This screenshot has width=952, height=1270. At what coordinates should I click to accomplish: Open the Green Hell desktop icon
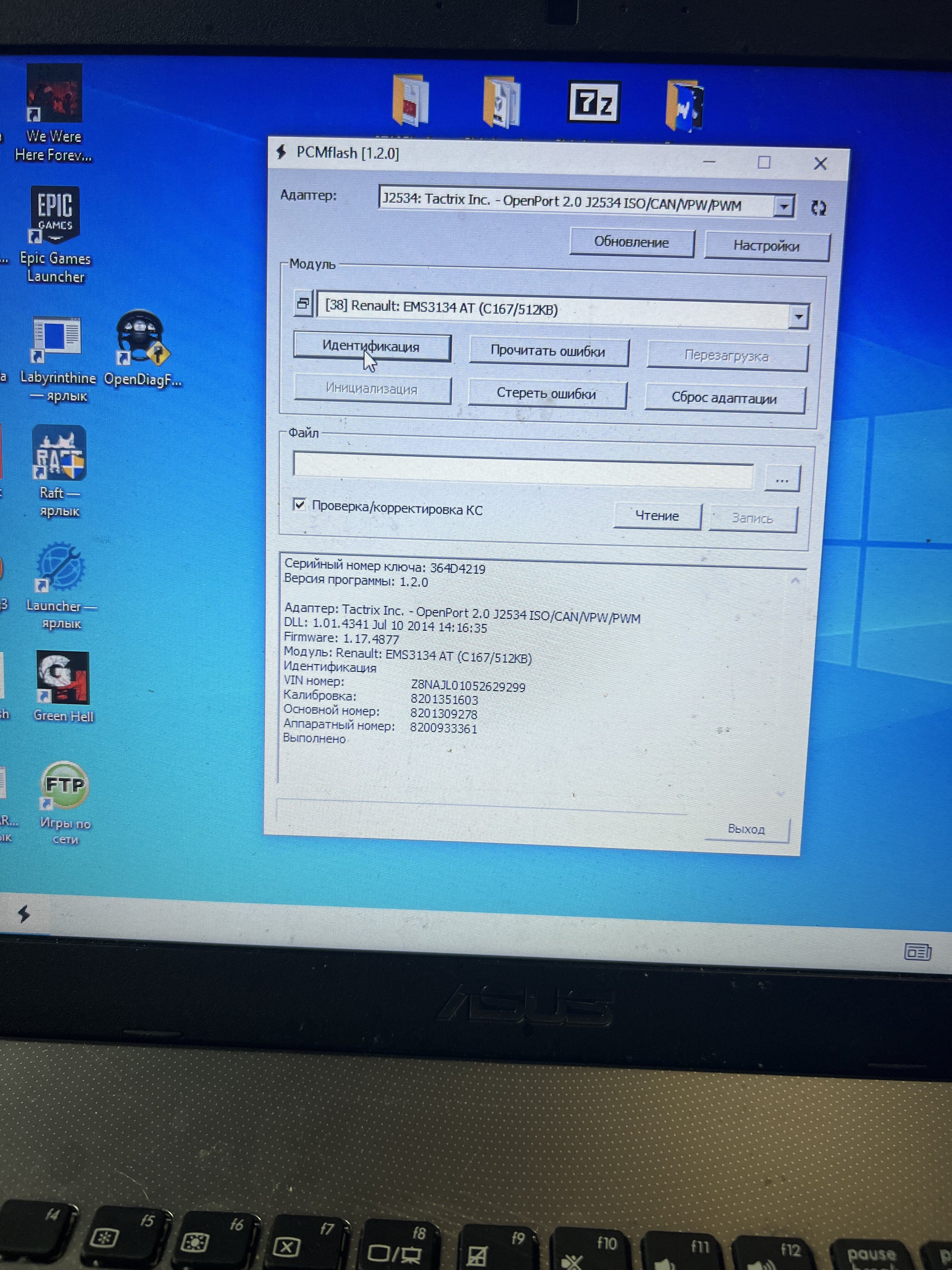click(x=63, y=678)
